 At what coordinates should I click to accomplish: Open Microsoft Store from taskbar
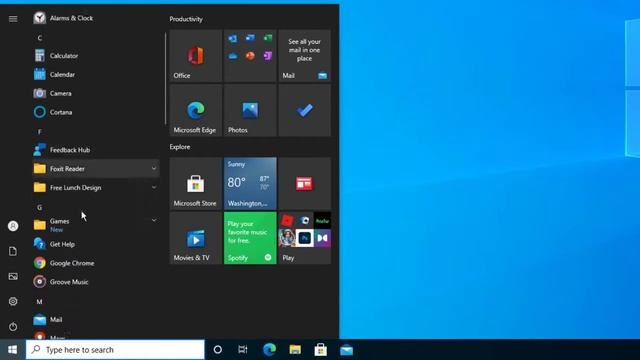coord(321,350)
